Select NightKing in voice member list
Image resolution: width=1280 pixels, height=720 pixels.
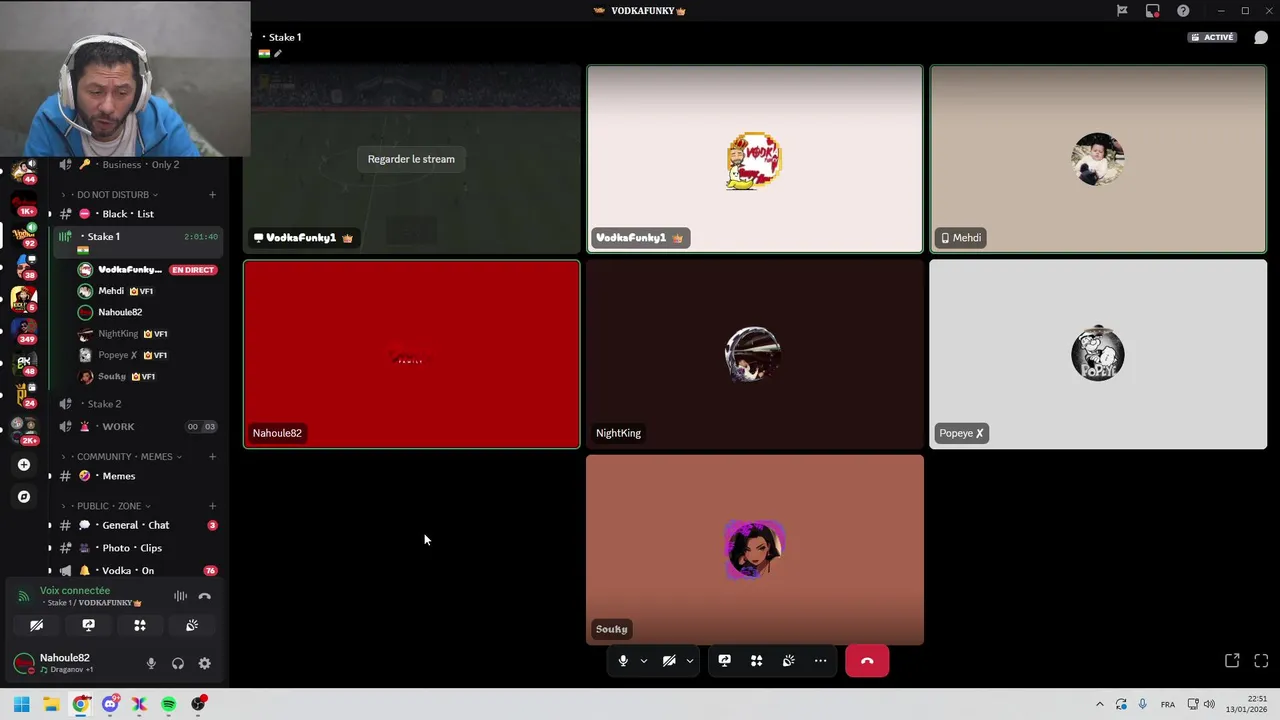coord(147,334)
